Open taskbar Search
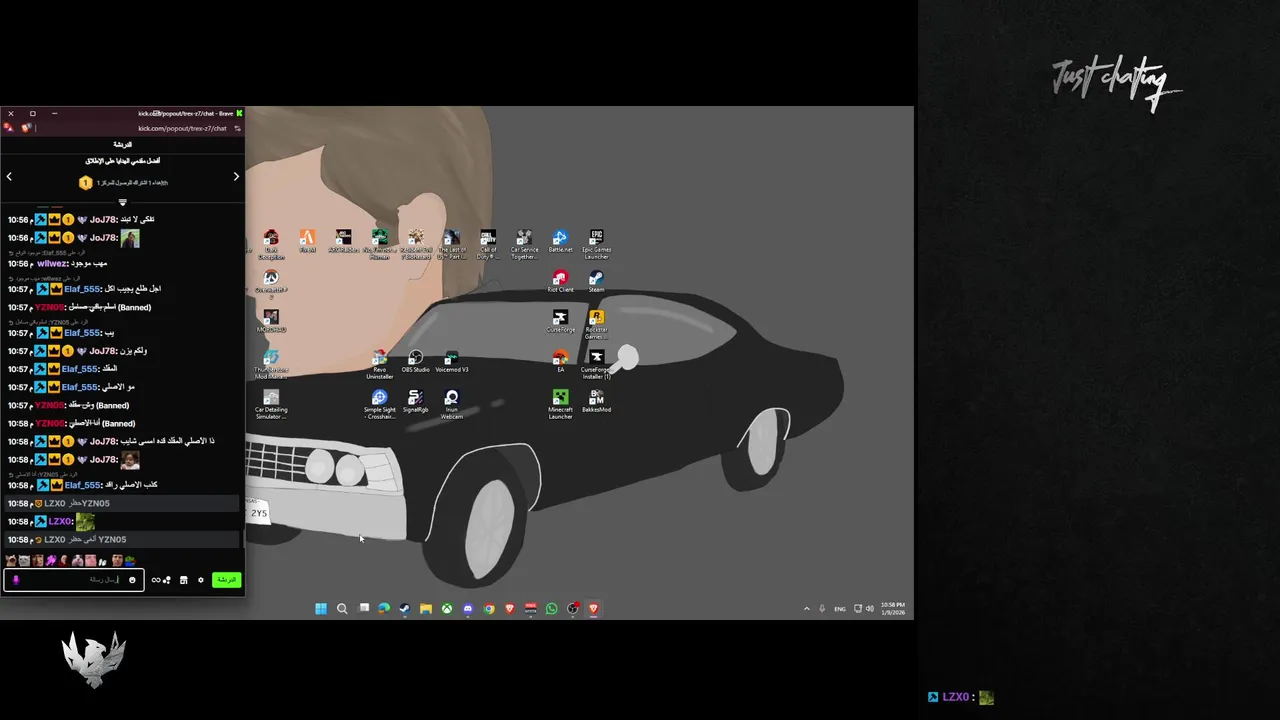Screen dimensions: 1280x720 [x=342, y=608]
